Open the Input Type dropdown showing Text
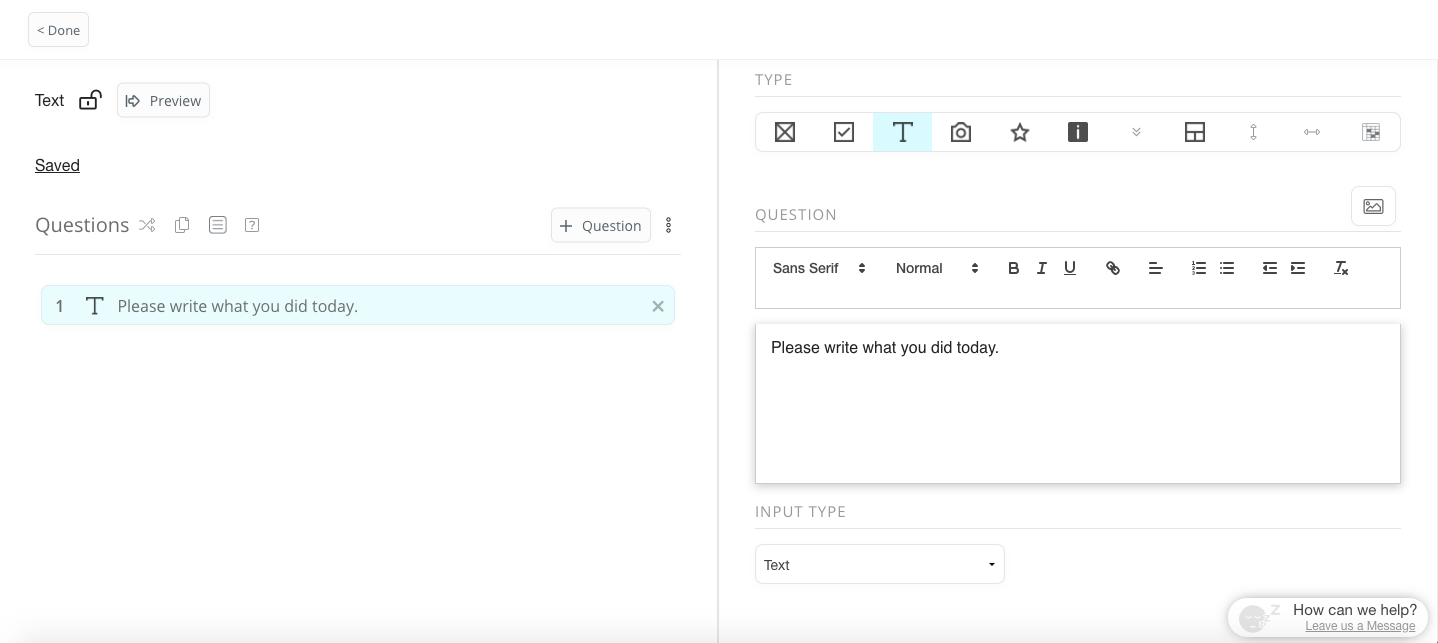The width and height of the screenshot is (1438, 643). (880, 565)
